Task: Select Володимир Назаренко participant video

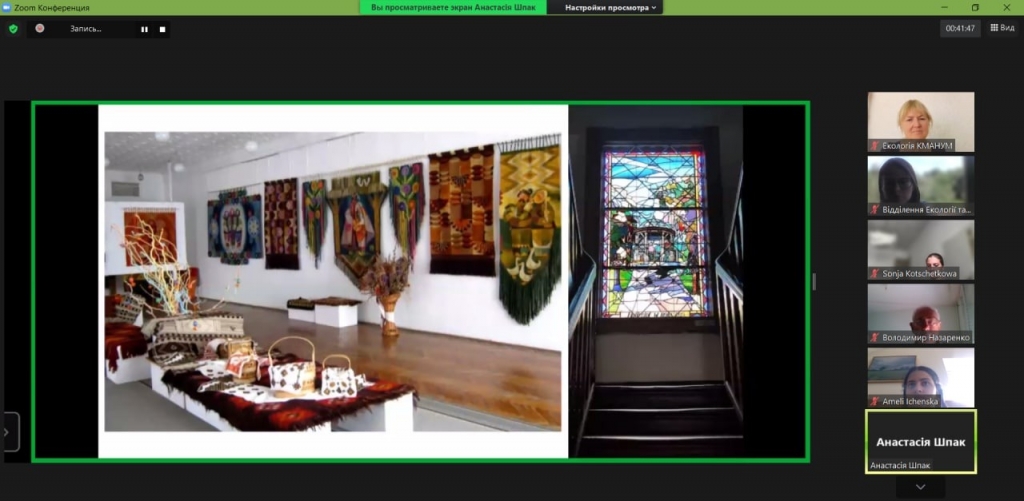Action: click(921, 314)
